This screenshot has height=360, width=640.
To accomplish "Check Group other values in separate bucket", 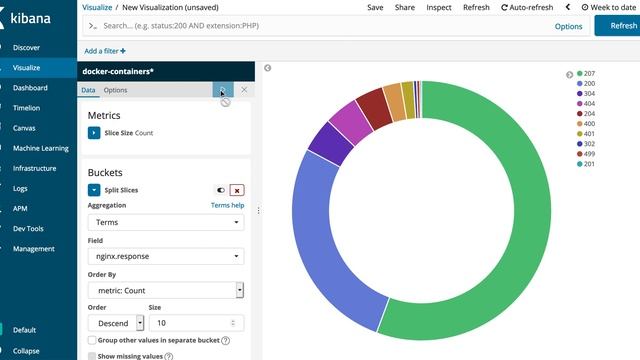I will point(92,340).
